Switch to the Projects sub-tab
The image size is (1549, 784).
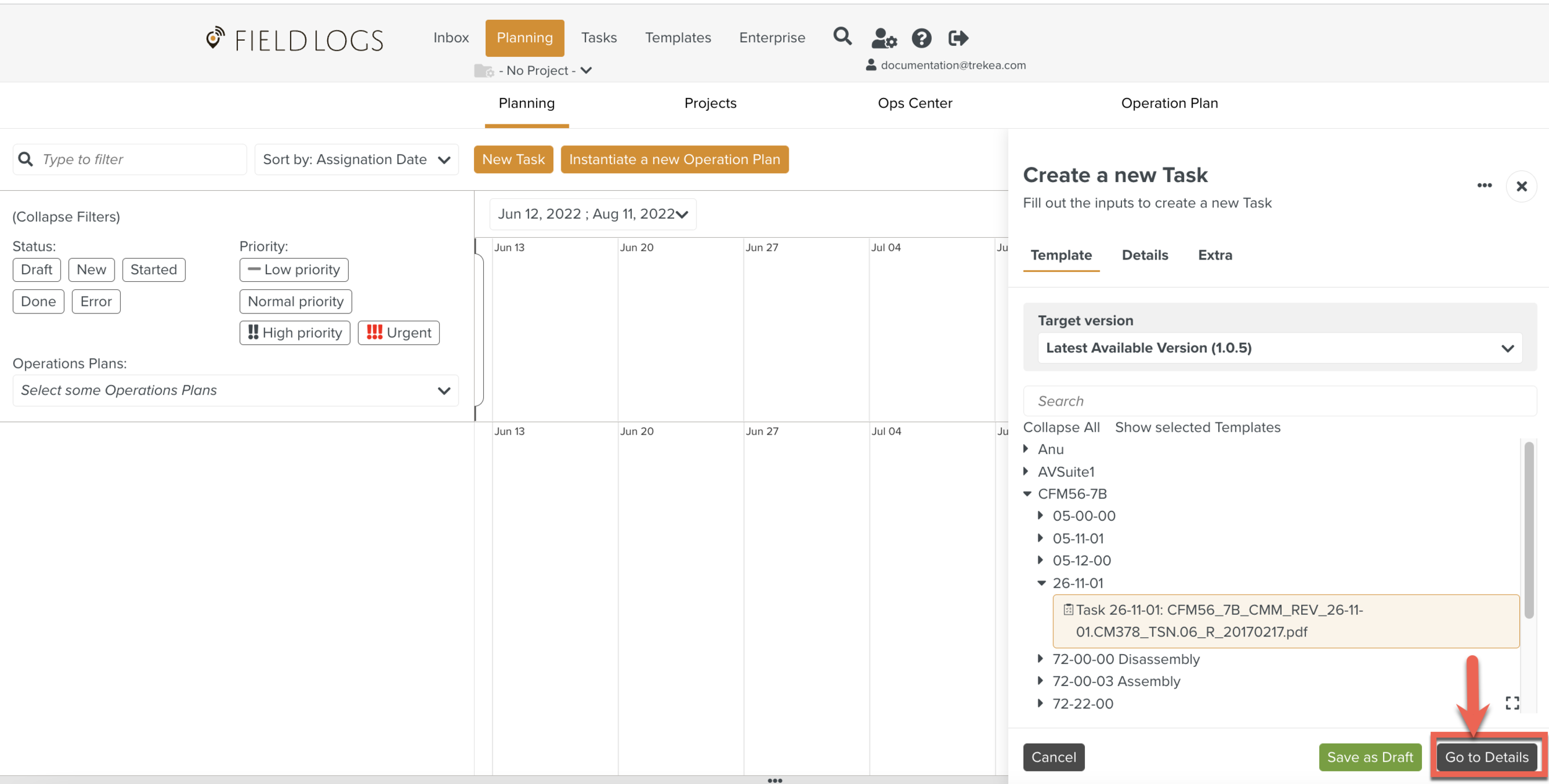[x=710, y=103]
